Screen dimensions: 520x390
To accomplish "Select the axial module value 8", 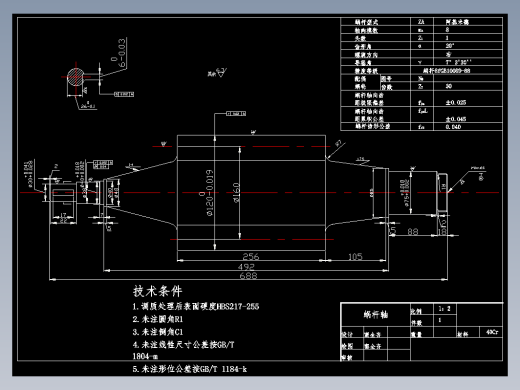I will click(447, 30).
